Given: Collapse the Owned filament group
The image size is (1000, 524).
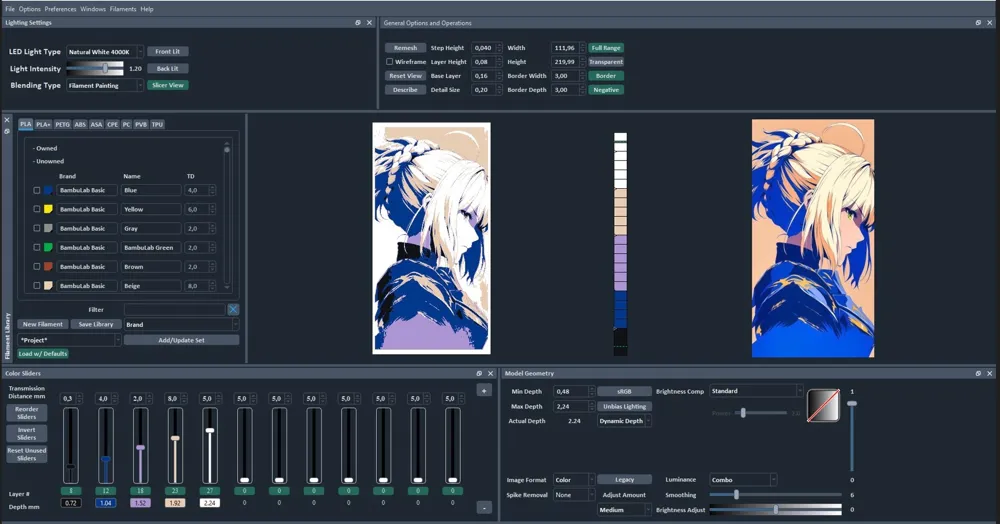Looking at the screenshot, I should (x=45, y=148).
